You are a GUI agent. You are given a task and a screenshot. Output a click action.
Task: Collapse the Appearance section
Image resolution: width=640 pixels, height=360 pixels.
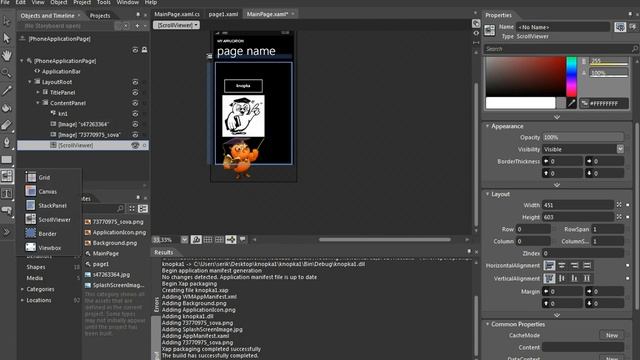point(487,126)
